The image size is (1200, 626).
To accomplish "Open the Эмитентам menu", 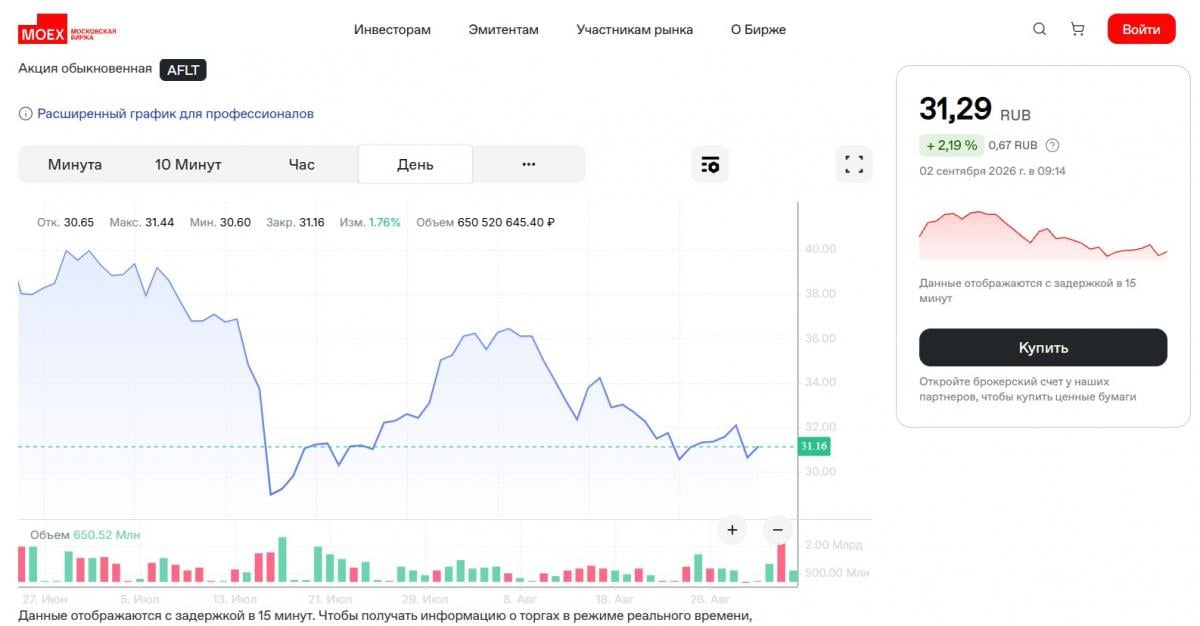I will click(503, 29).
